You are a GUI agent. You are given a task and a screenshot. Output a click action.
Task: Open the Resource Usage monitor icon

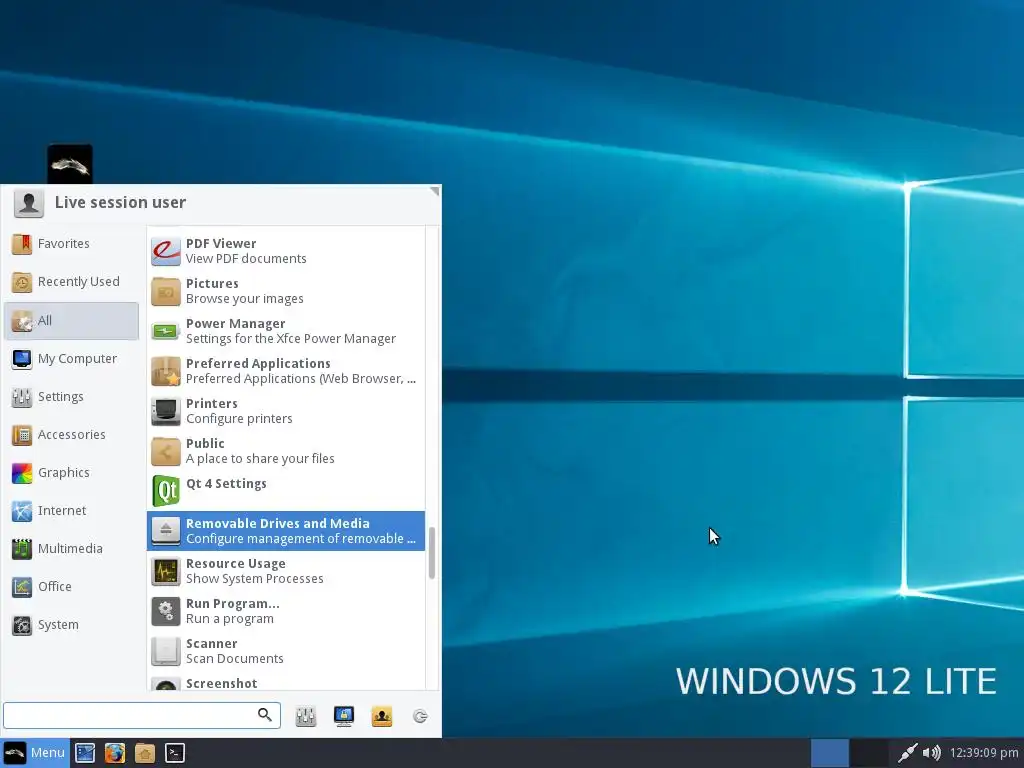[x=166, y=571]
